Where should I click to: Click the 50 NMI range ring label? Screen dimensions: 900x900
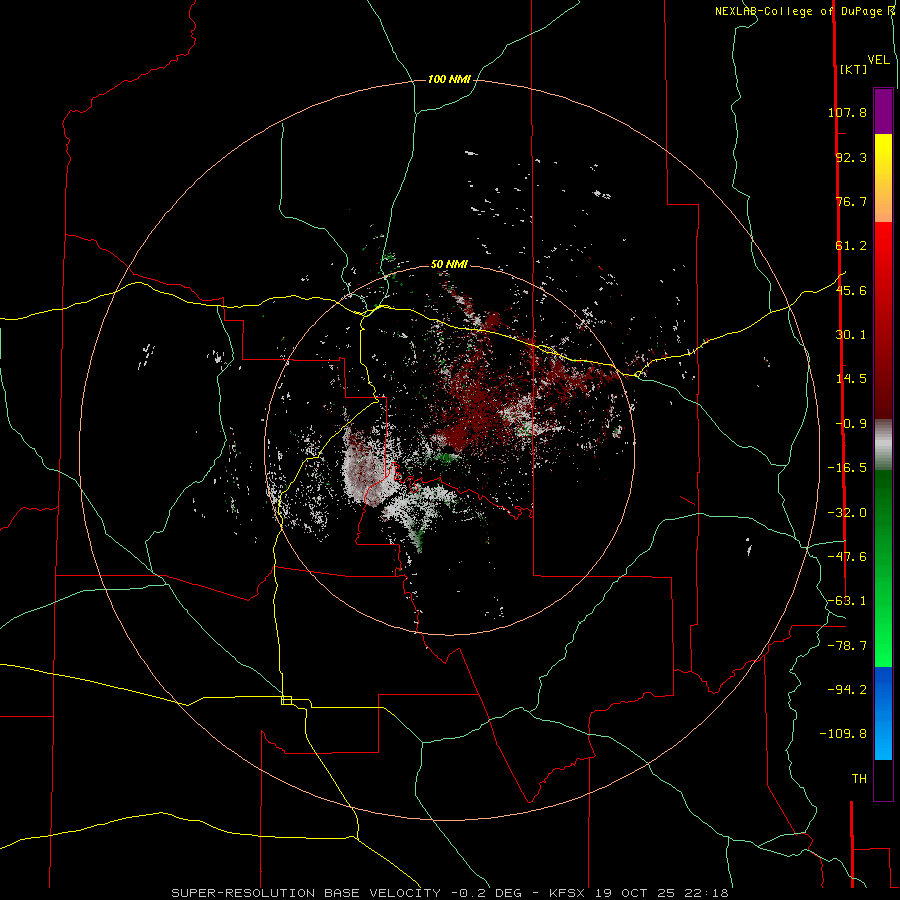click(x=449, y=264)
